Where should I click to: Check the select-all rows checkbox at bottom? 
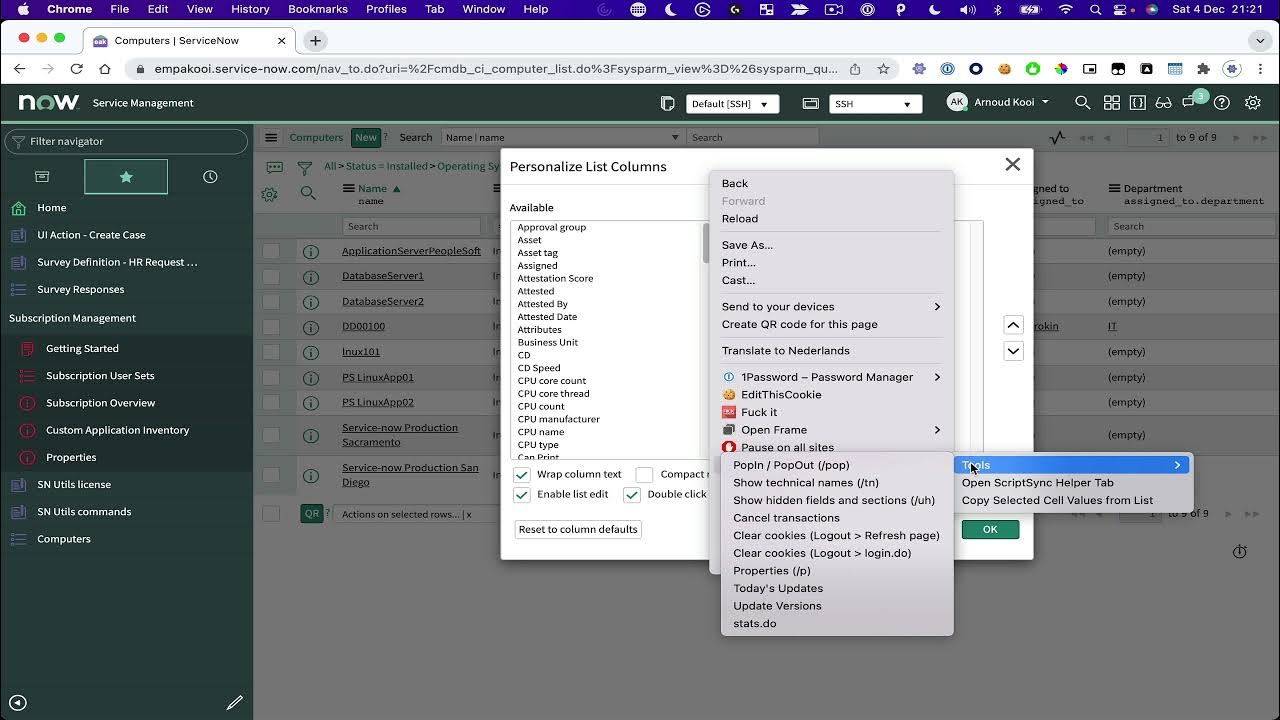[271, 514]
